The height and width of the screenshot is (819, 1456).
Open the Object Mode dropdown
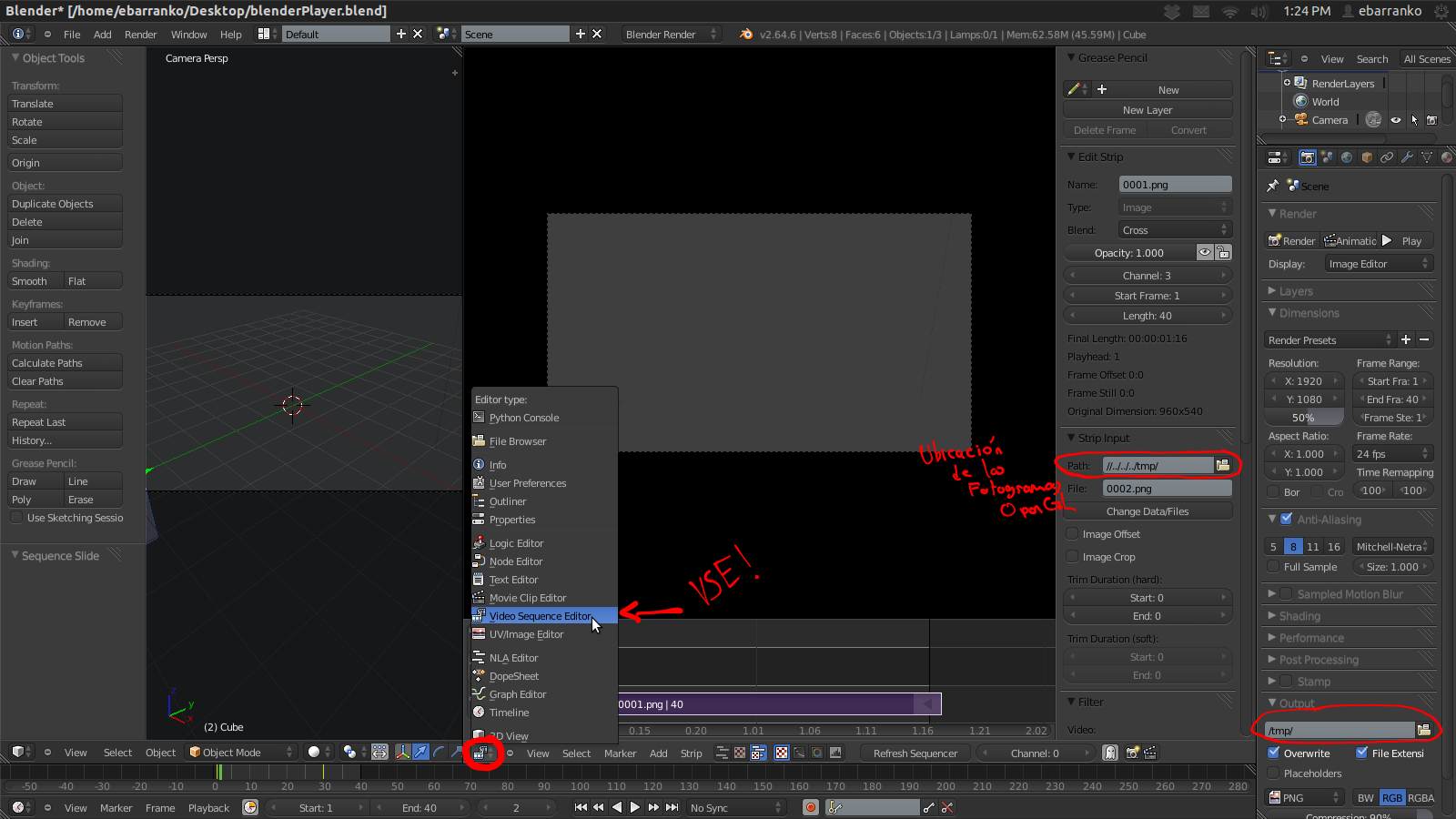pyautogui.click(x=241, y=753)
